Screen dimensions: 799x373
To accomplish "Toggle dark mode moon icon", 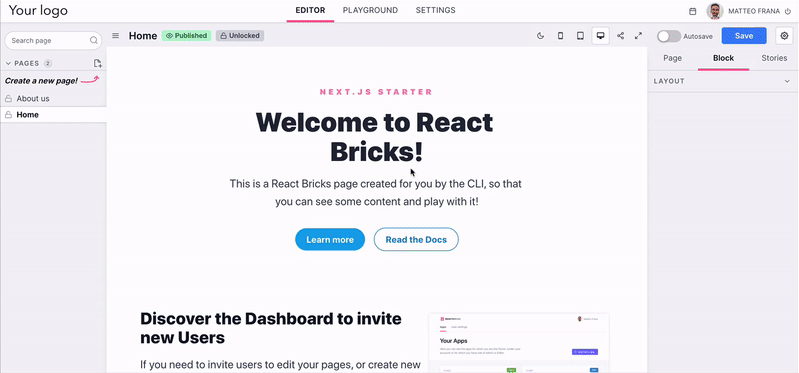I will click(x=541, y=36).
